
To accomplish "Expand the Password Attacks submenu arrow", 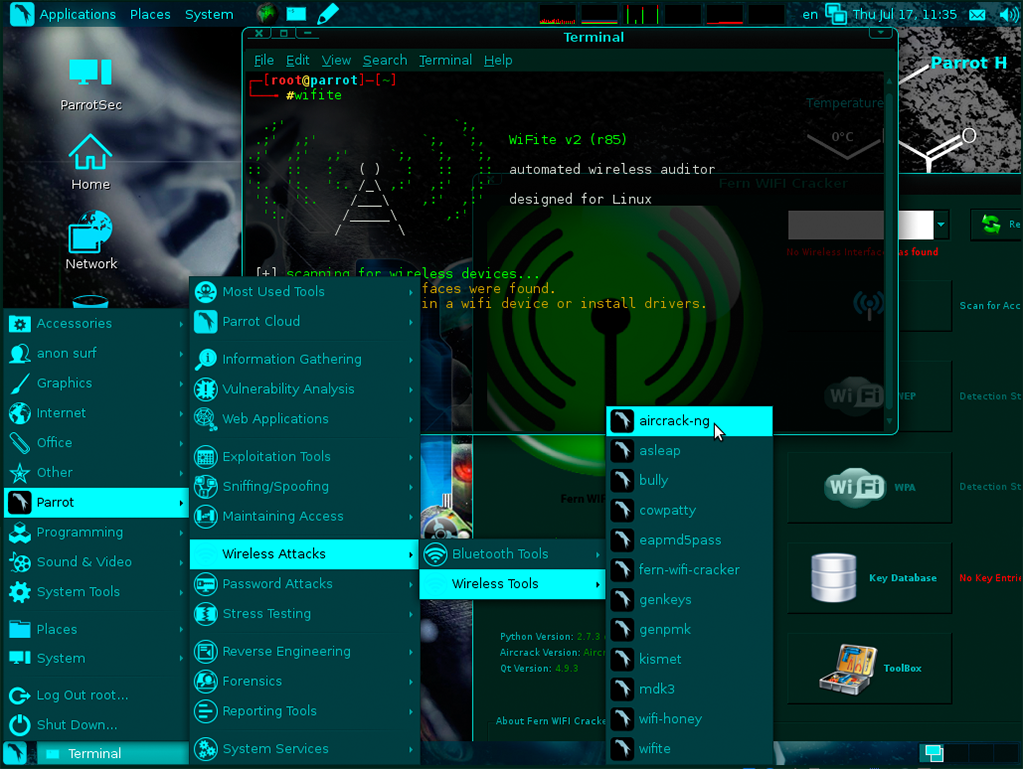I will [410, 584].
